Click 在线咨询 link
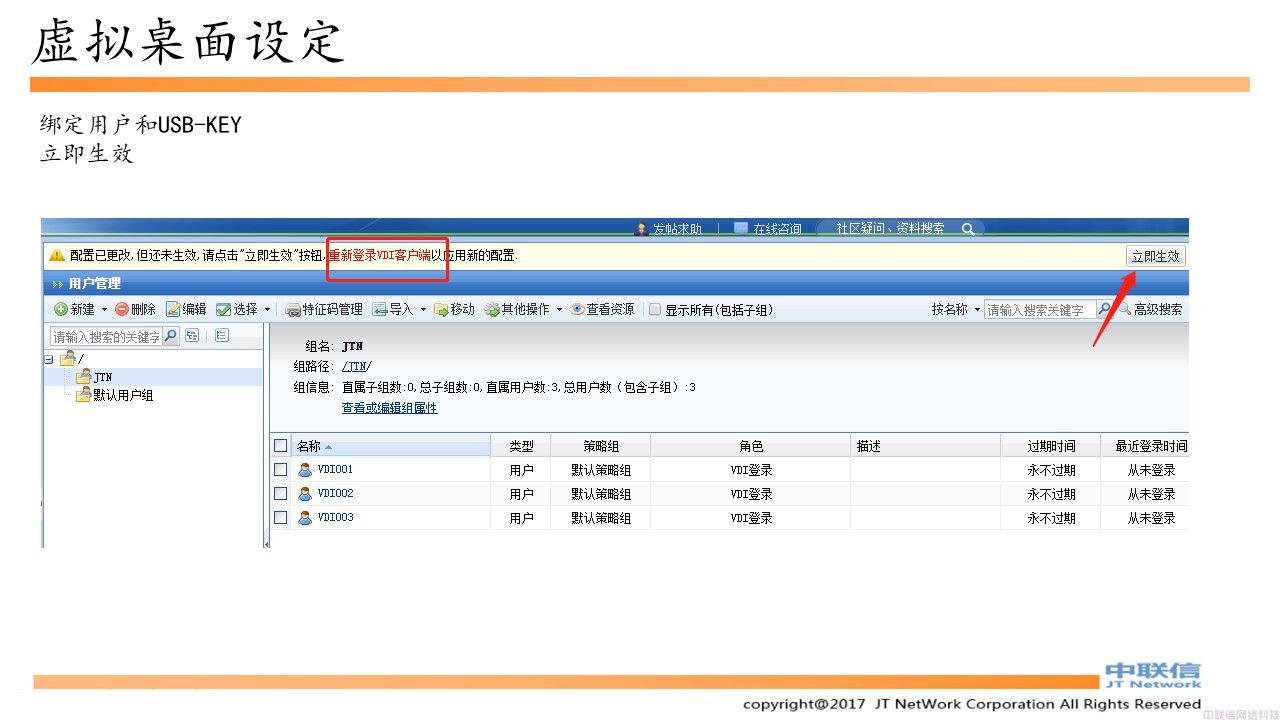 click(x=777, y=229)
